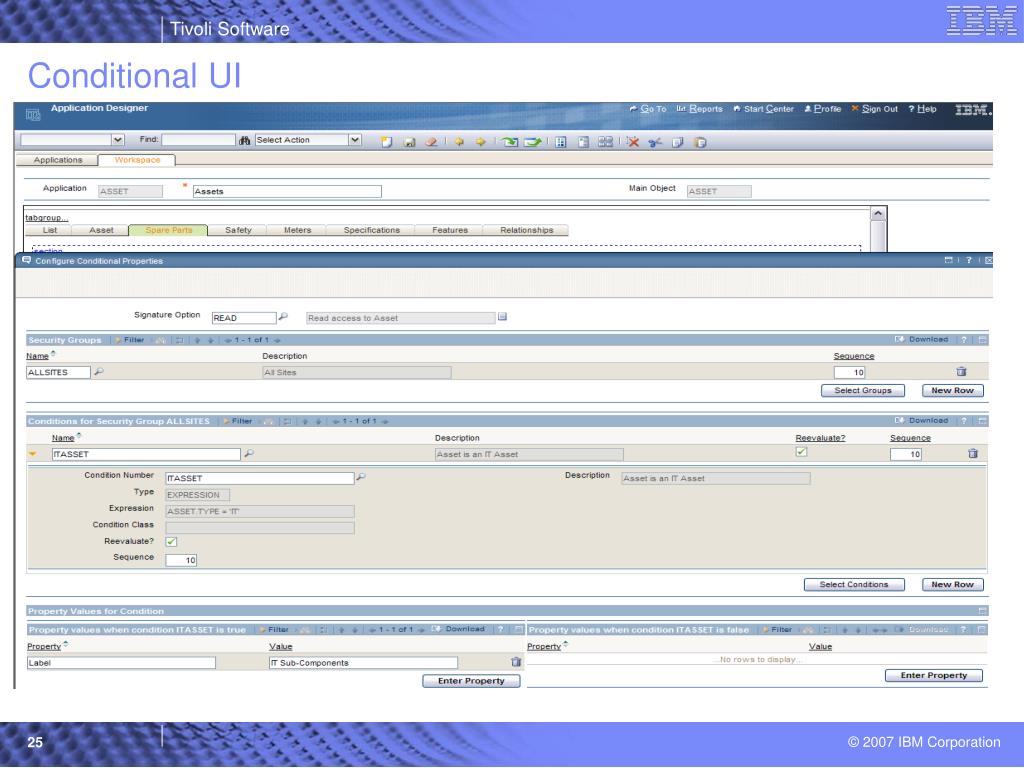
Task: Click the Signature Option READ input field
Action: click(244, 318)
